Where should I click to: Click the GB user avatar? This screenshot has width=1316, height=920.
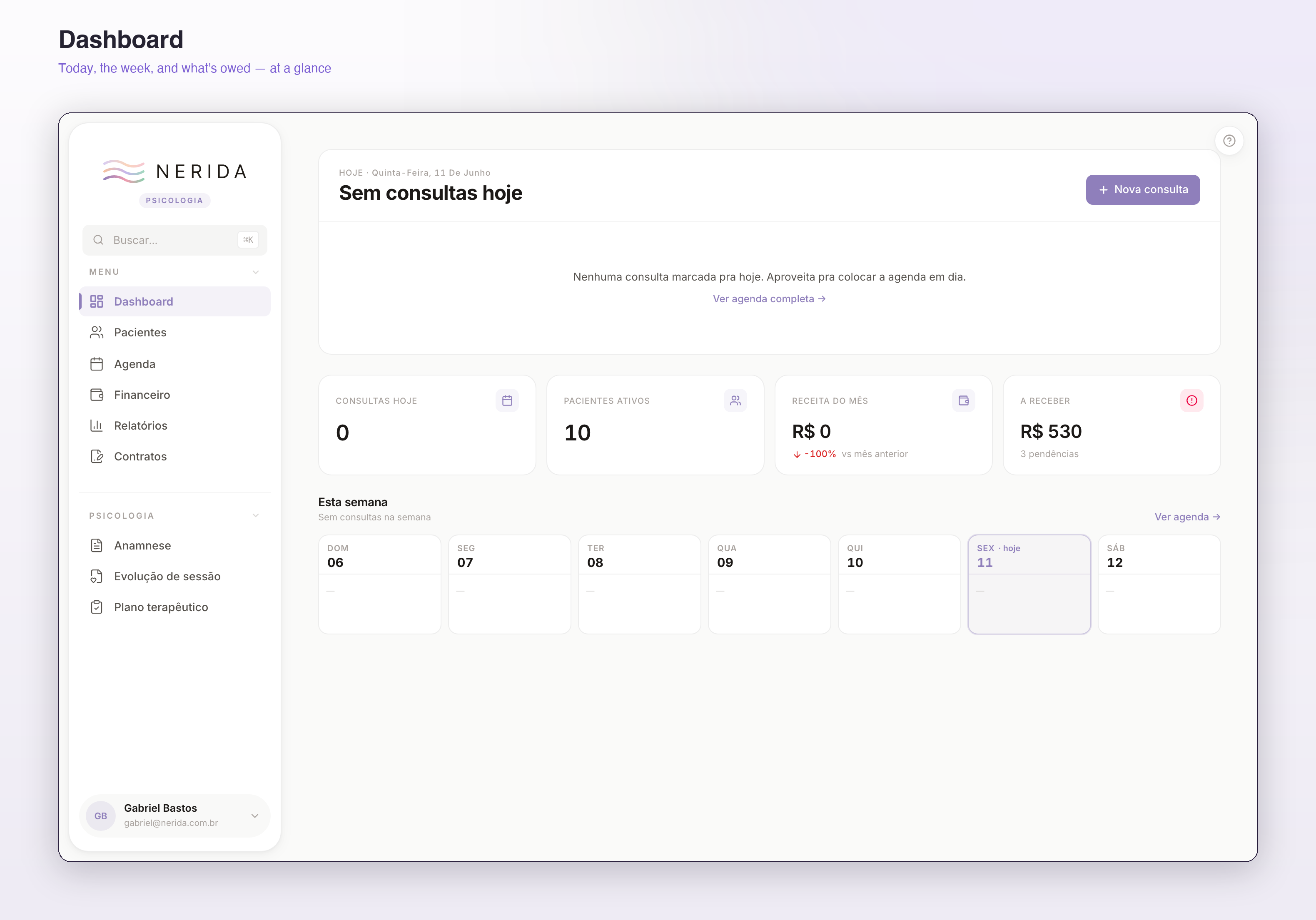tap(101, 816)
